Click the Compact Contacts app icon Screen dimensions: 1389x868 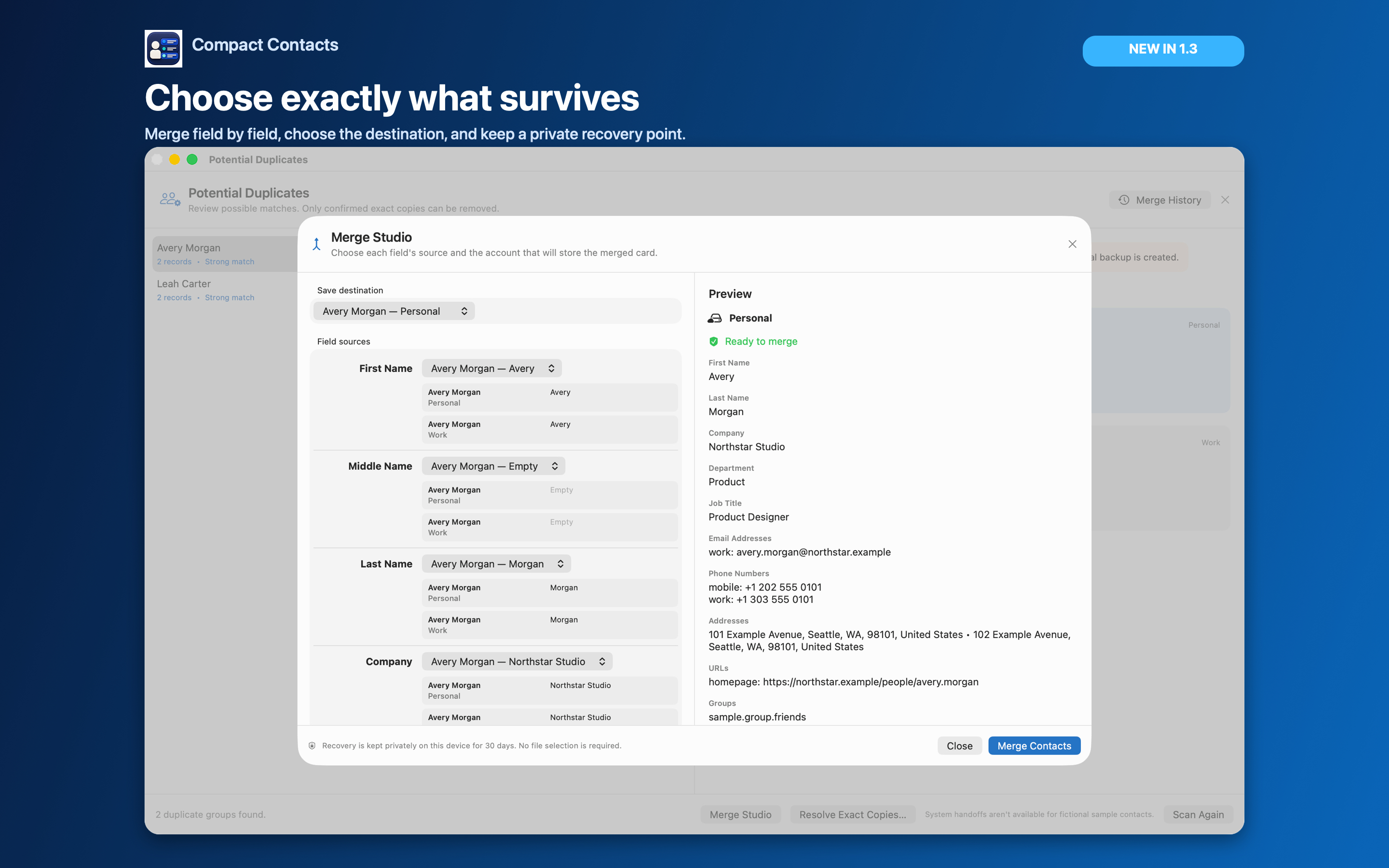tap(163, 49)
